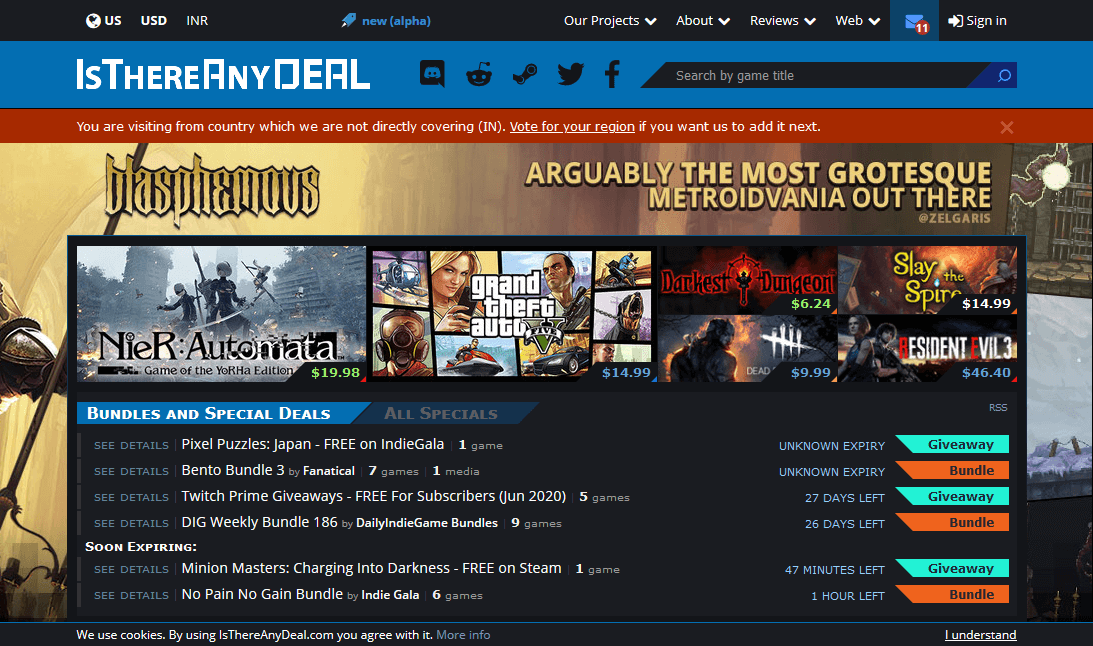Click Giveaway tag on Twitch Prime row
This screenshot has height=646, width=1093.
coord(953,496)
